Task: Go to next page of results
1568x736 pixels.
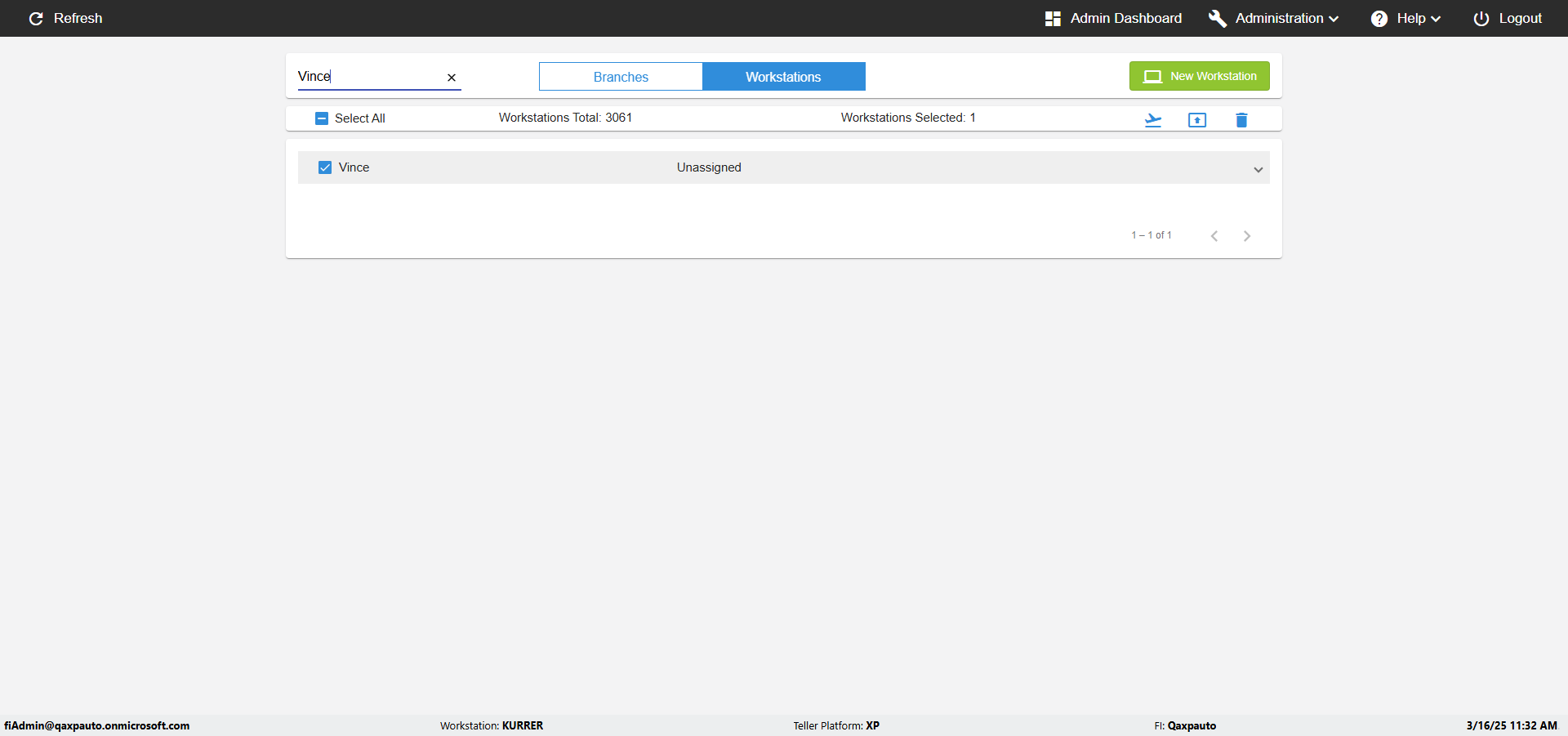Action: coord(1247,236)
